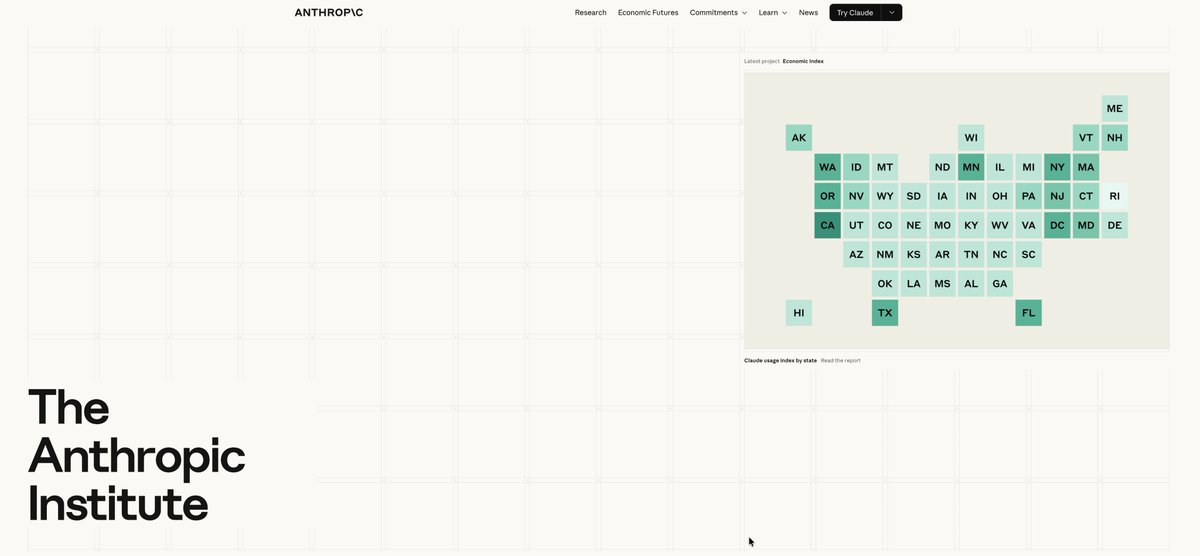Image resolution: width=1200 pixels, height=556 pixels.
Task: Select the TN state tile
Action: click(971, 254)
